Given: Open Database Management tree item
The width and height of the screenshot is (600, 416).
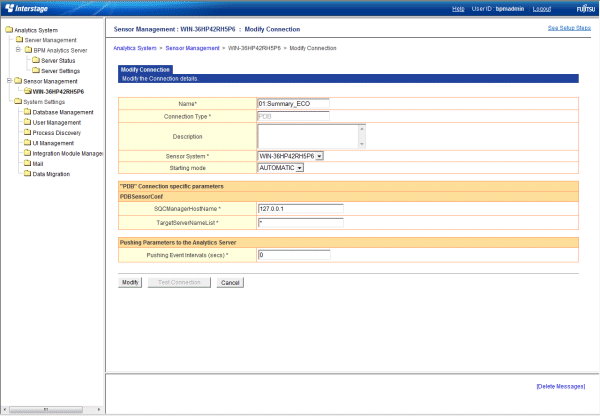Looking at the screenshot, I should 63,112.
